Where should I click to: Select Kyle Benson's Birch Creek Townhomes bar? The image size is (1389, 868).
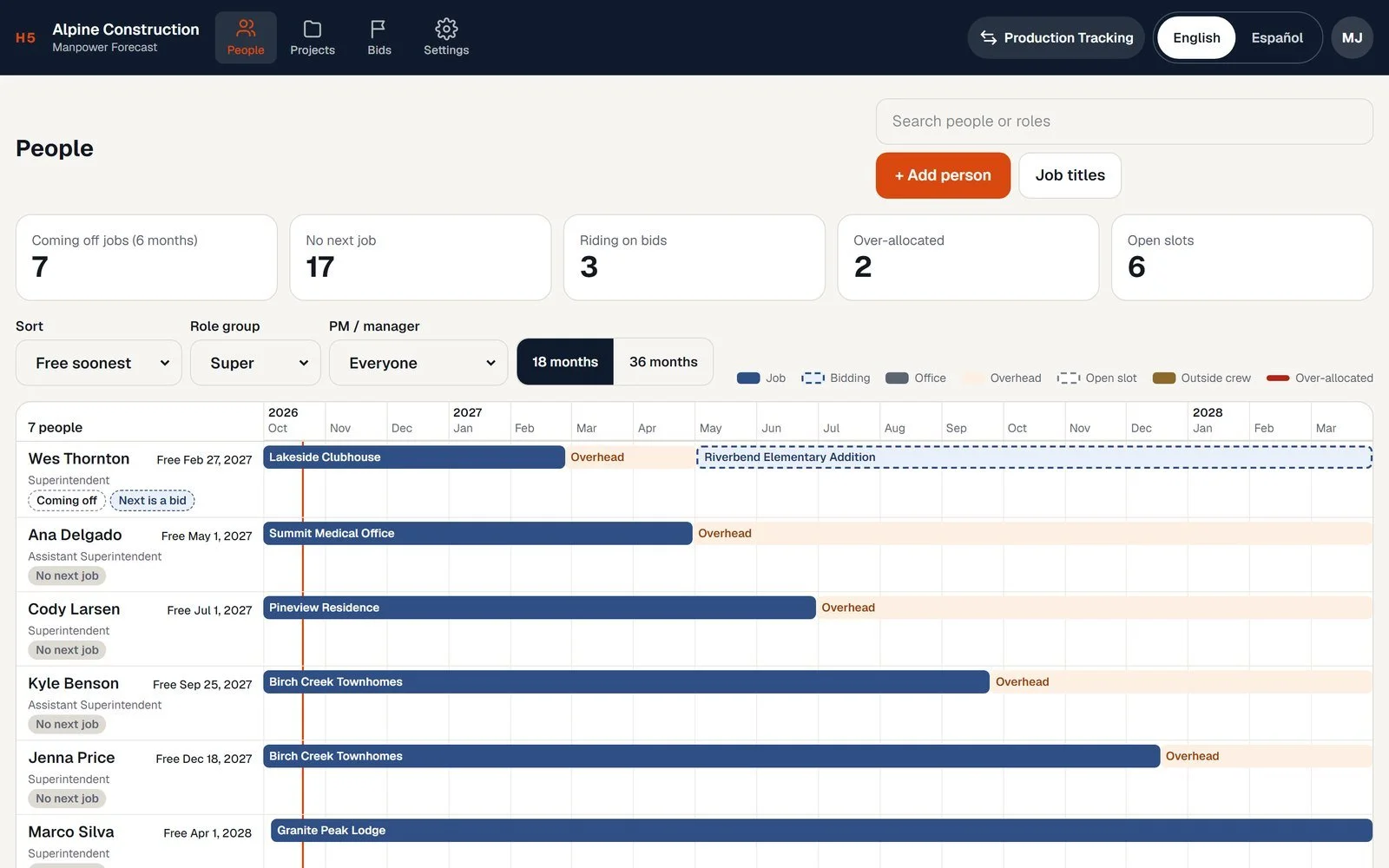(626, 681)
